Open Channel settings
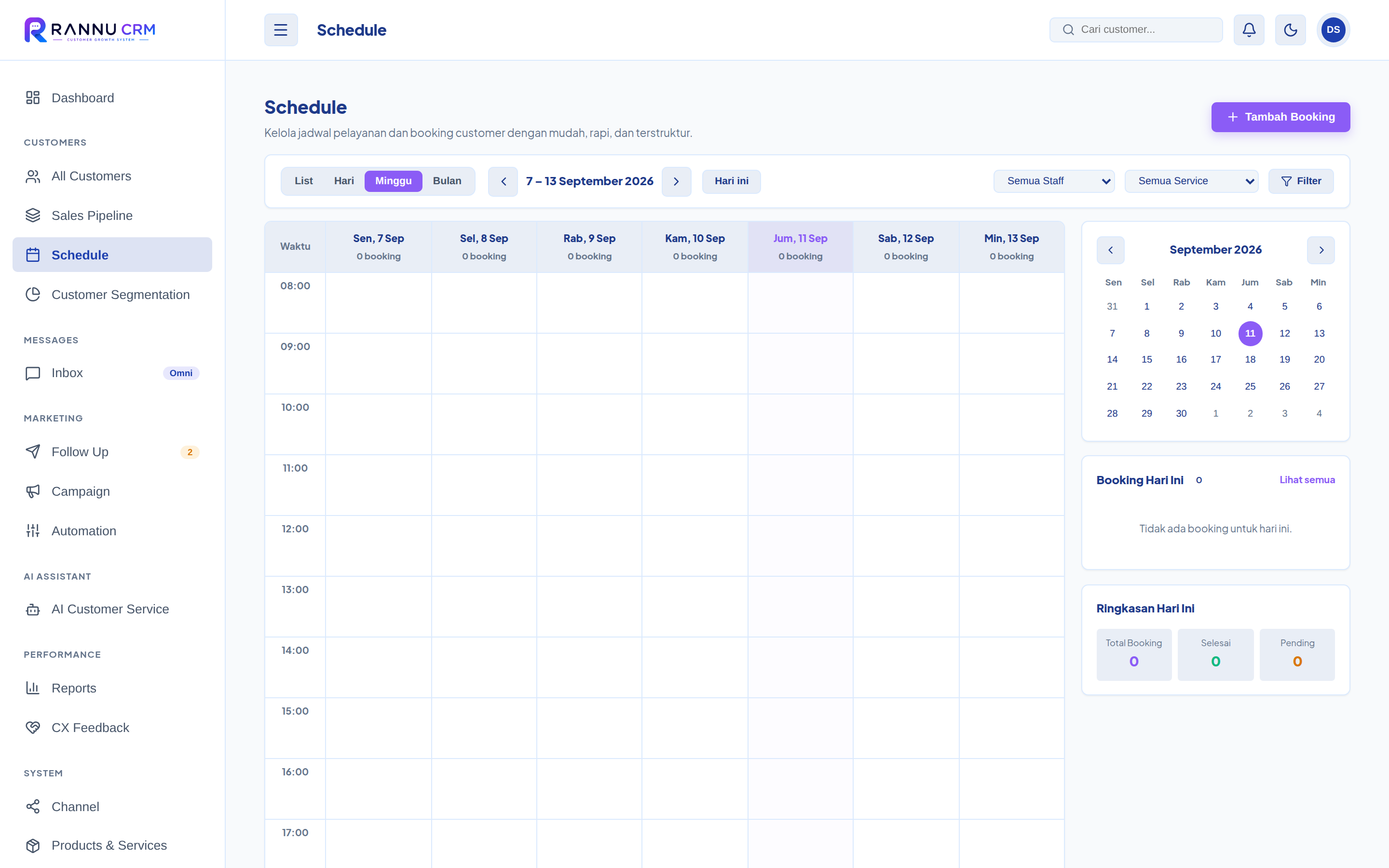 tap(112, 807)
